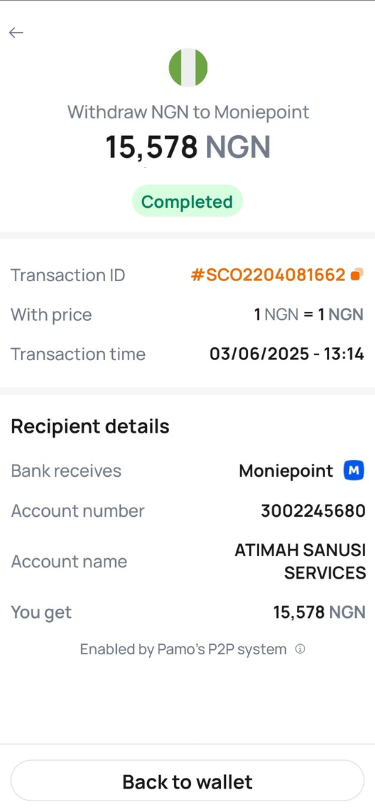Screen dimensions: 375x812
Task: Tap the back arrow icon
Action: (16, 33)
